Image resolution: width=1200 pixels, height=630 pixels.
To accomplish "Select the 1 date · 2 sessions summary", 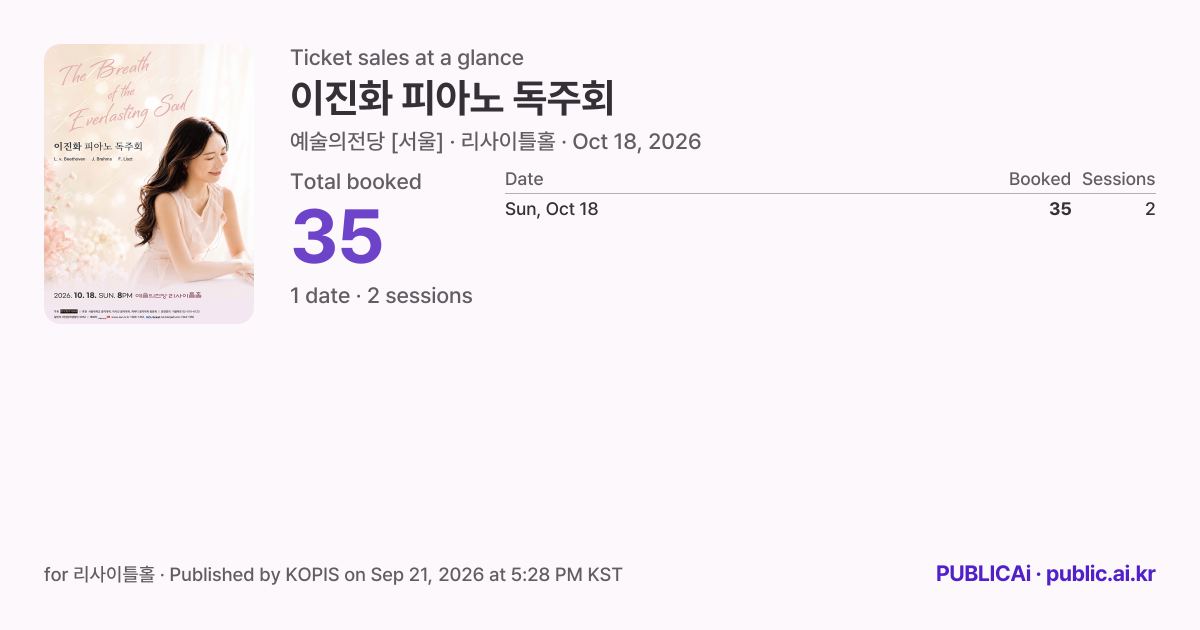I will (x=381, y=296).
